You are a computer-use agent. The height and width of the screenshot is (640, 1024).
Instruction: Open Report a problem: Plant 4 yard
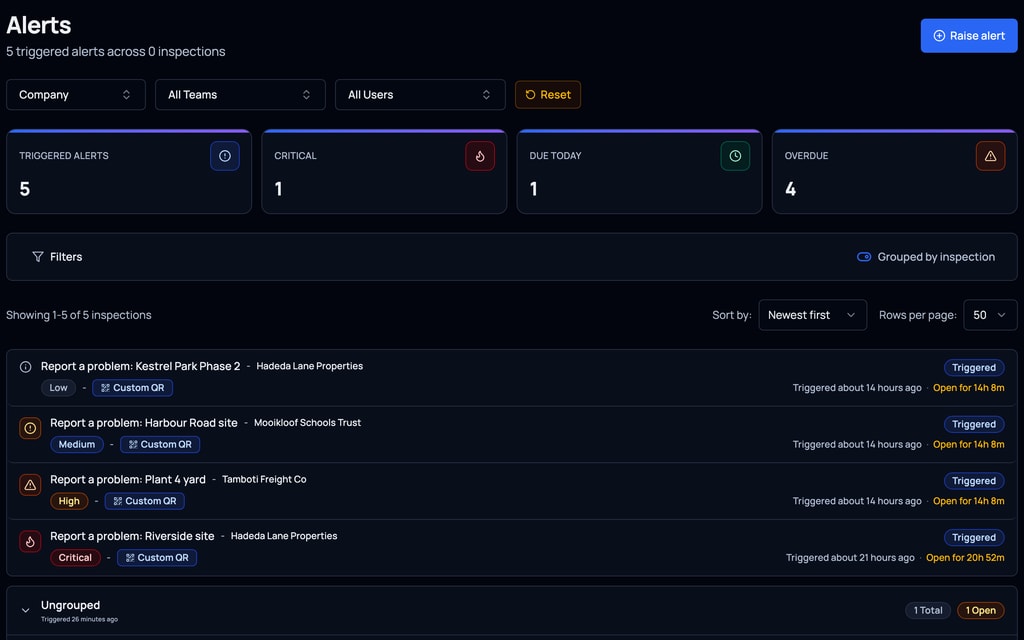click(128, 479)
